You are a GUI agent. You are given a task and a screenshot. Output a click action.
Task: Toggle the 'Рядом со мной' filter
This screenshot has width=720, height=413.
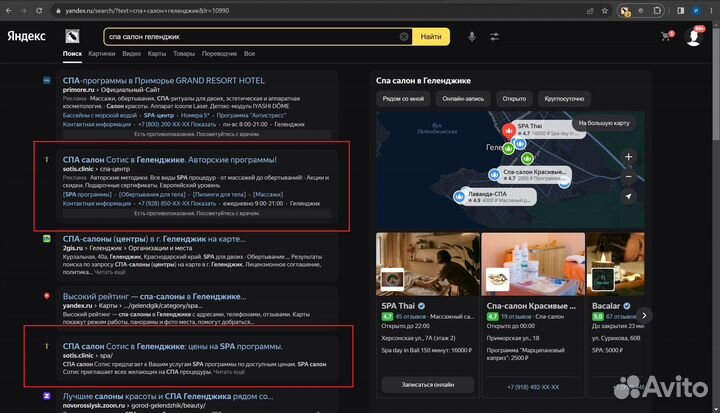pyautogui.click(x=403, y=99)
